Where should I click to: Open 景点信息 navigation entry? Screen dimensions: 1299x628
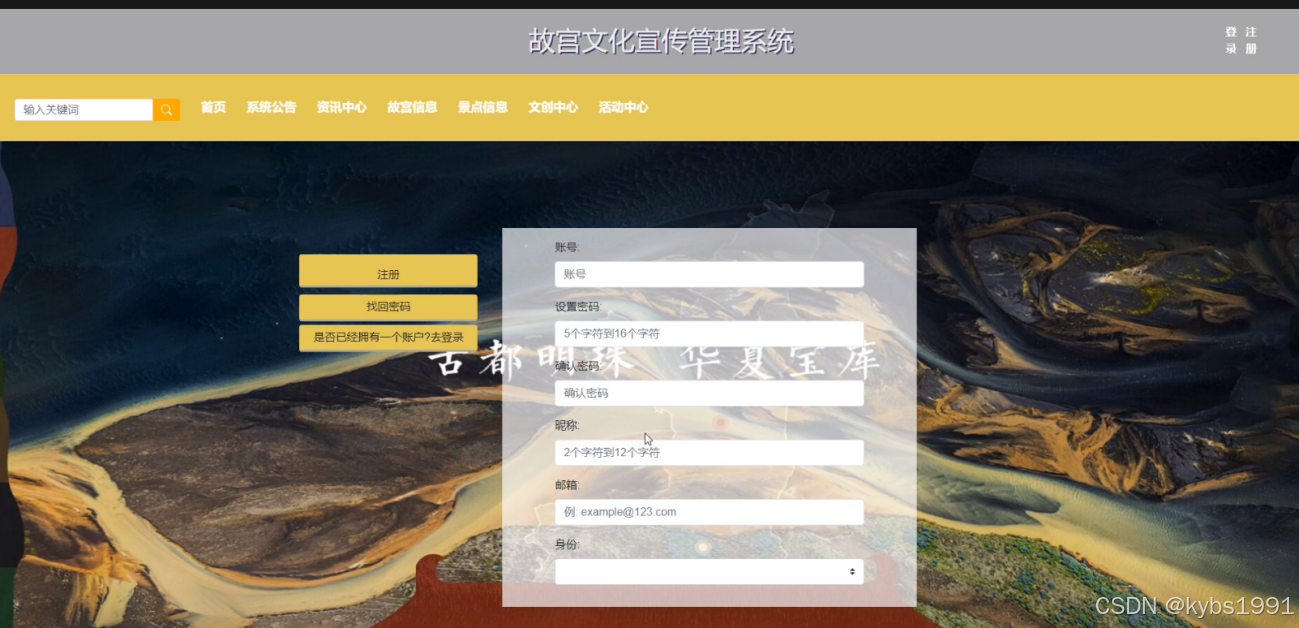point(483,107)
